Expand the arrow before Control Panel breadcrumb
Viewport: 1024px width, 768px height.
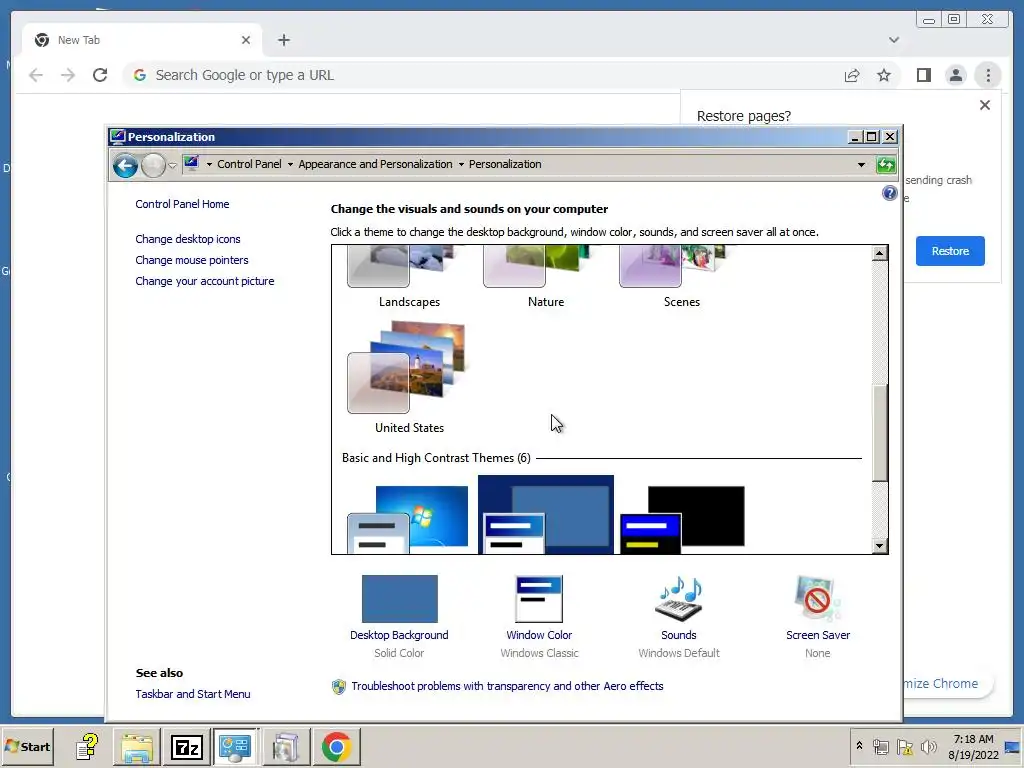pos(209,165)
